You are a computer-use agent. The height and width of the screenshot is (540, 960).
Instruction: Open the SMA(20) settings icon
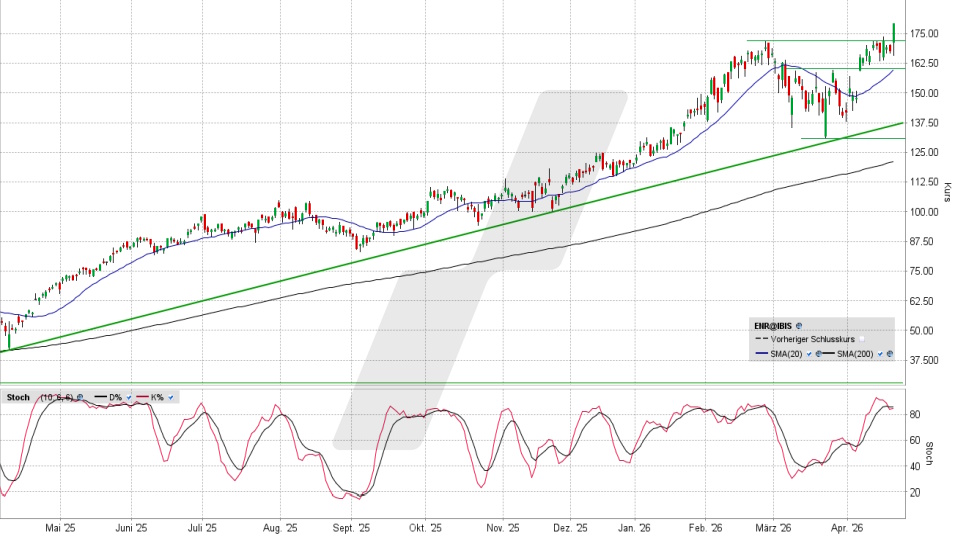(x=817, y=354)
